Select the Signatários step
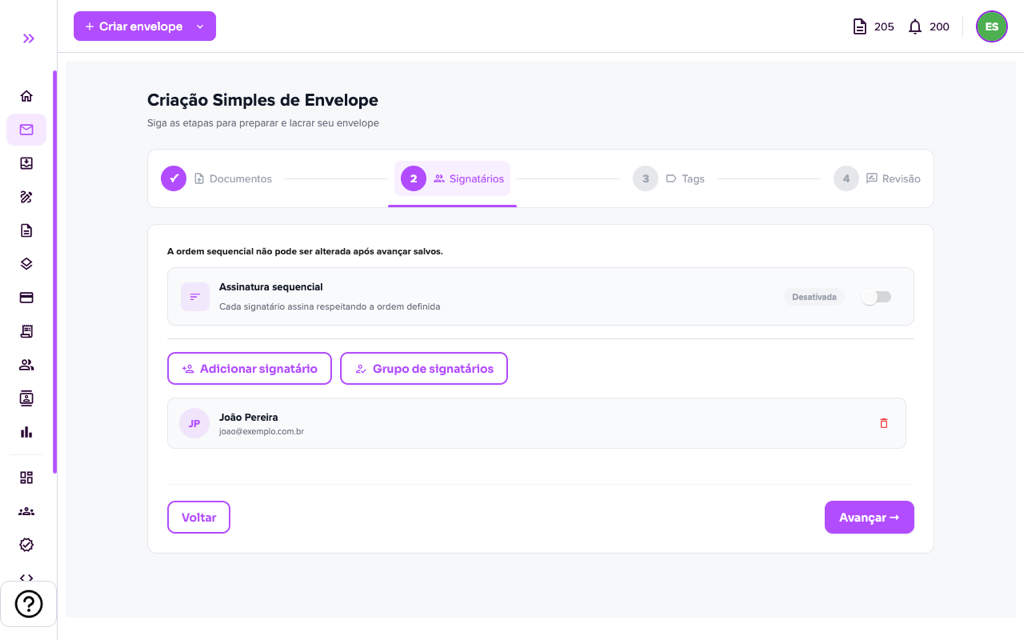Image resolution: width=1024 pixels, height=640 pixels. [453, 179]
